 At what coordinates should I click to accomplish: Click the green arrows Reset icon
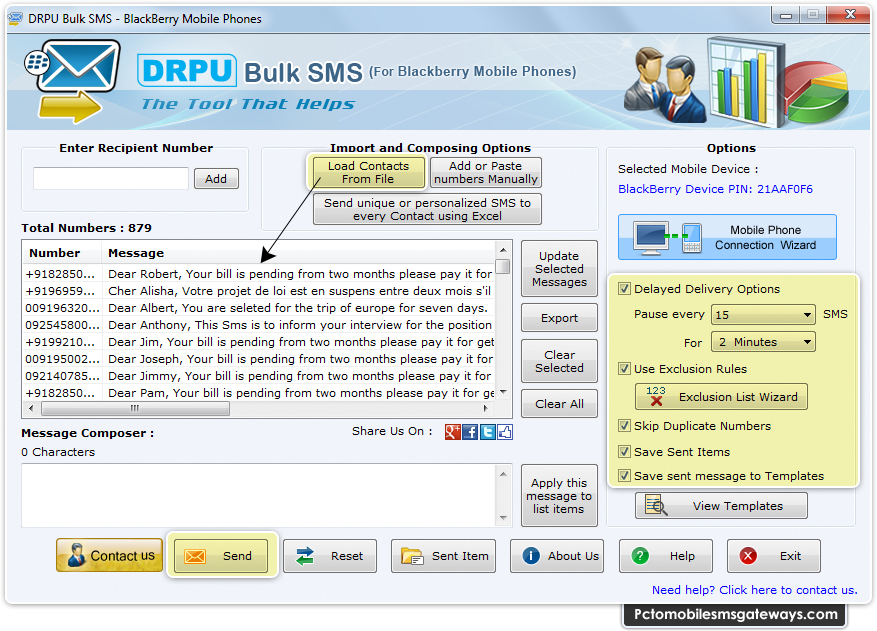pos(305,556)
